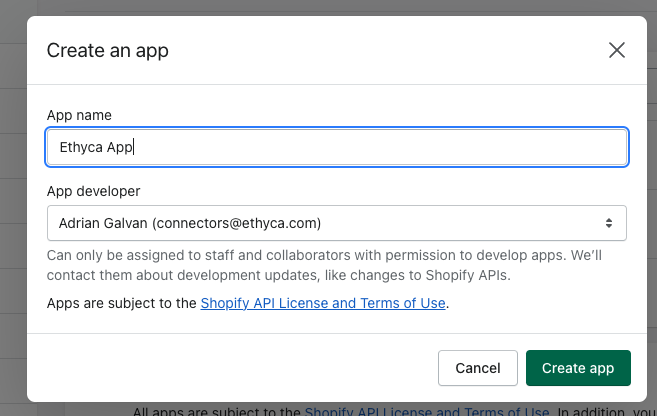Click the 'Ethyca App' text in the field
The image size is (657, 416).
[96, 147]
